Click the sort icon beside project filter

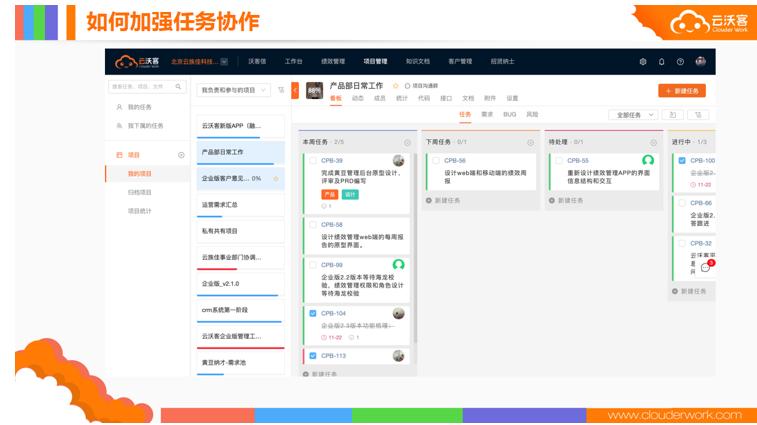coord(281,90)
